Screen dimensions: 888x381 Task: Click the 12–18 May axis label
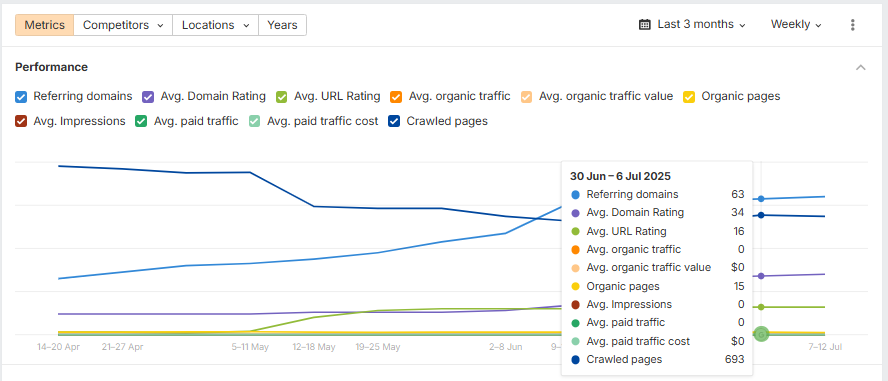coord(314,347)
